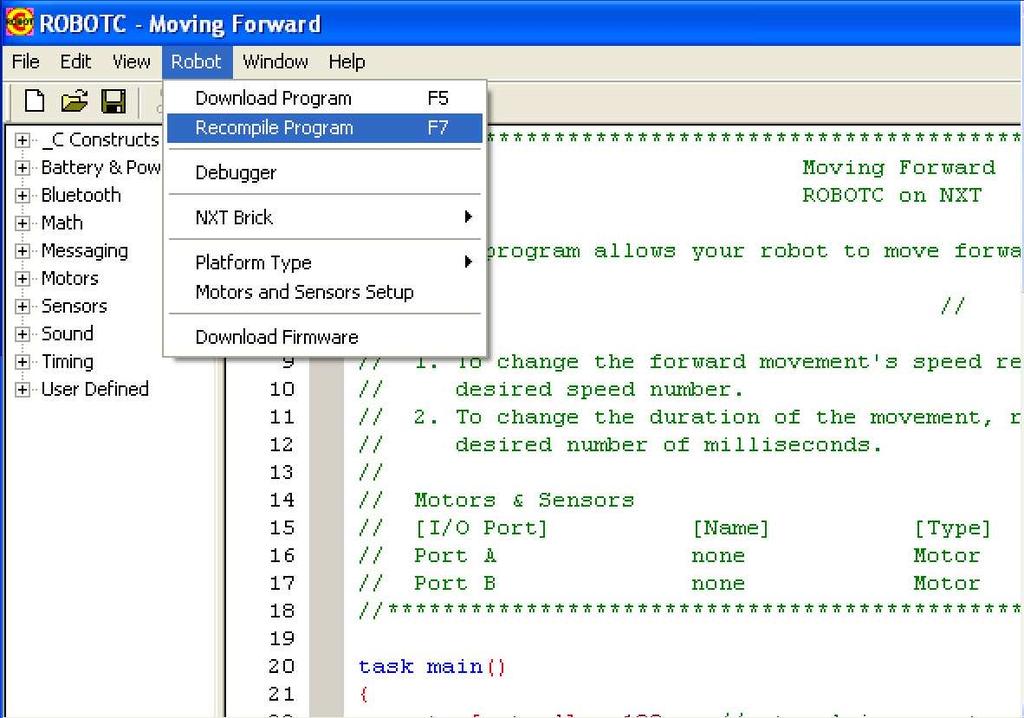Screen dimensions: 1024x718
Task: Expand the Bluetooth tree node
Action: pos(22,195)
